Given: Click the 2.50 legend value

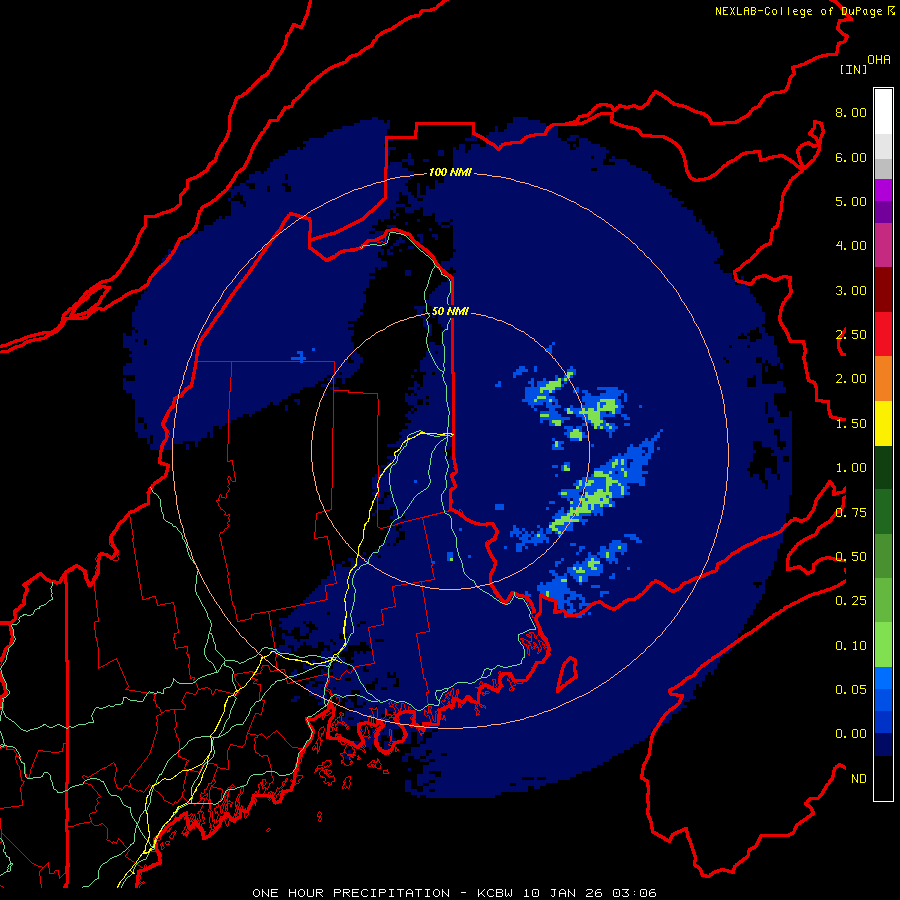Looking at the screenshot, I should (x=851, y=335).
